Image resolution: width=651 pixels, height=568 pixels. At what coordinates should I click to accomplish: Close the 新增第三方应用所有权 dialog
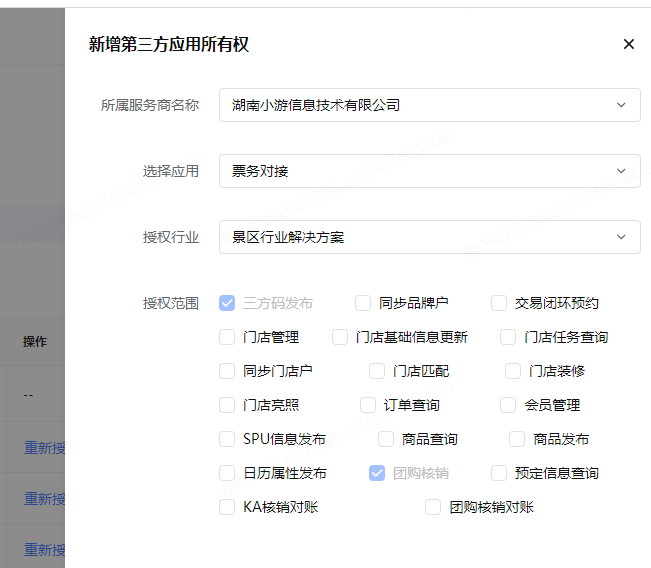tap(628, 44)
